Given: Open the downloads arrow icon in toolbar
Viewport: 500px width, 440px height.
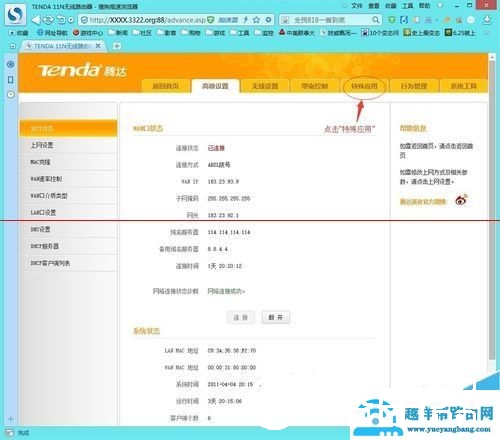Looking at the screenshot, I should coord(487,20).
